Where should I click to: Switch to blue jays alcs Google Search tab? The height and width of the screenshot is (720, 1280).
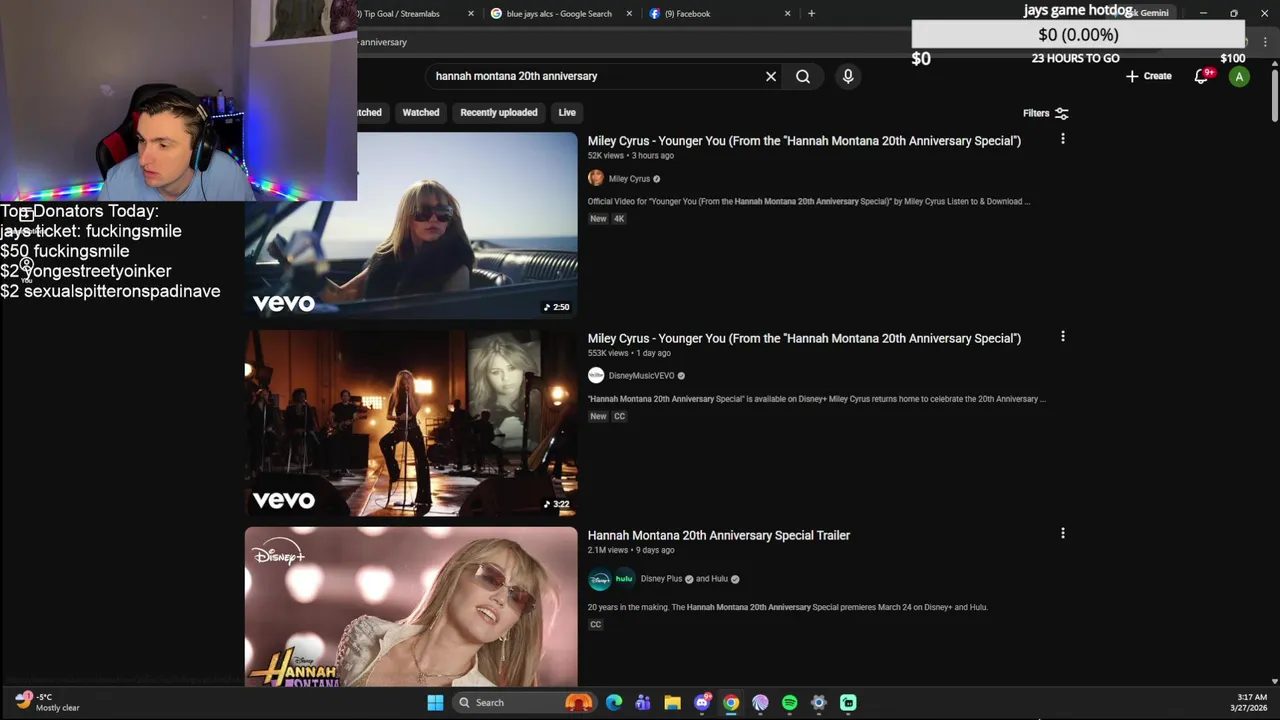point(559,14)
